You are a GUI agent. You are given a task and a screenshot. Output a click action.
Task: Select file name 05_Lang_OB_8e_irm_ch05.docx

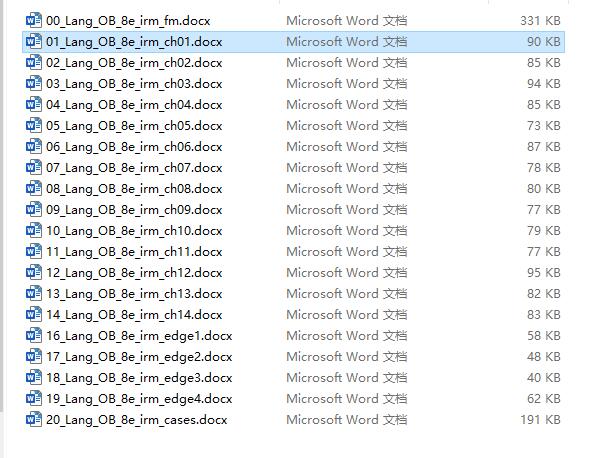click(x=134, y=126)
